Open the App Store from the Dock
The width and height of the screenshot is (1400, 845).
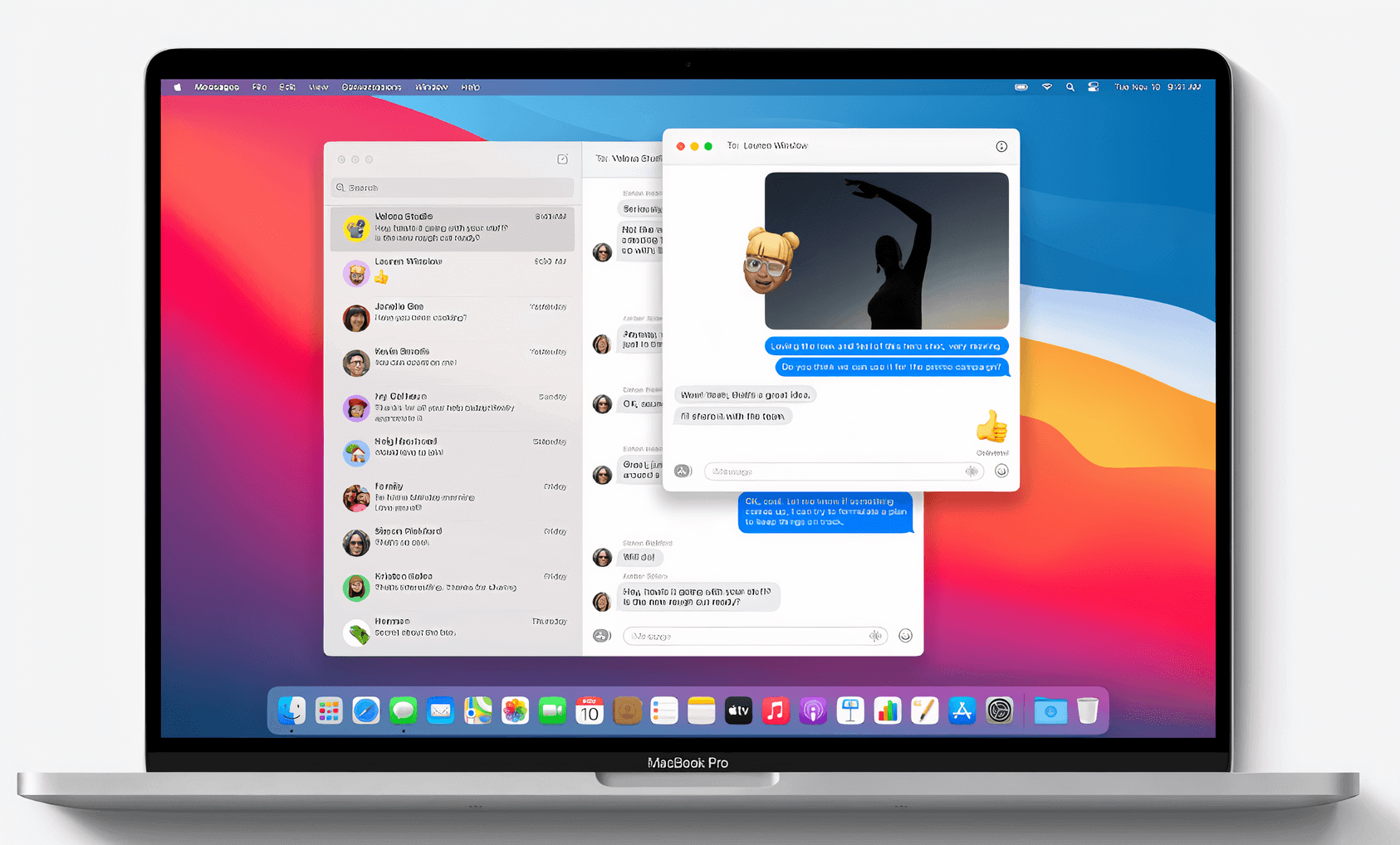click(962, 711)
